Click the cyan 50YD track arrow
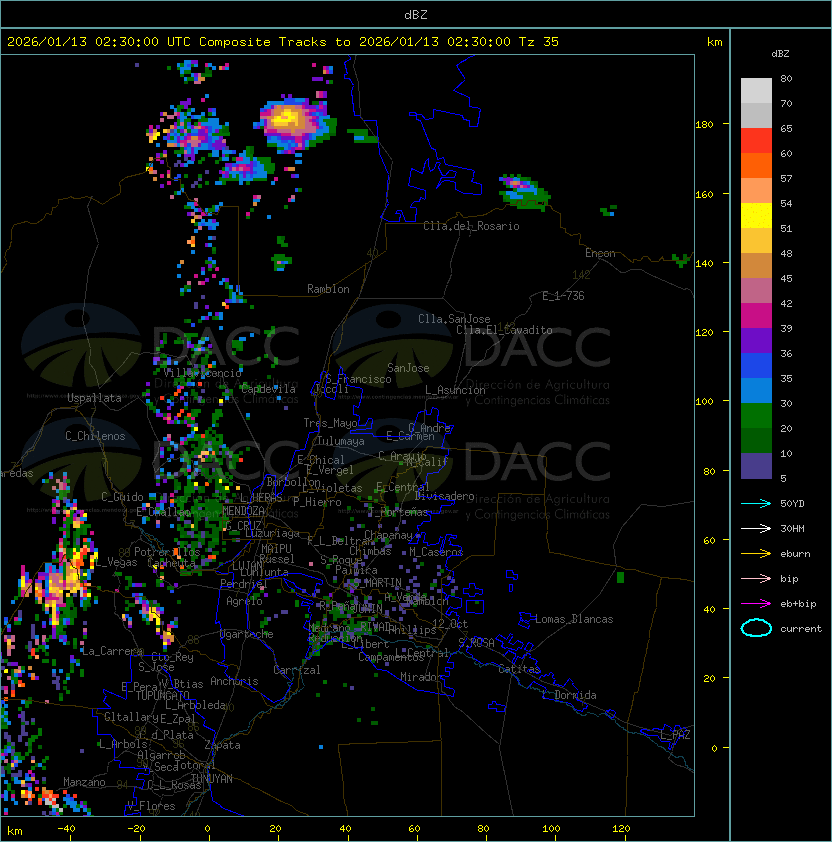This screenshot has width=832, height=842. (x=756, y=503)
